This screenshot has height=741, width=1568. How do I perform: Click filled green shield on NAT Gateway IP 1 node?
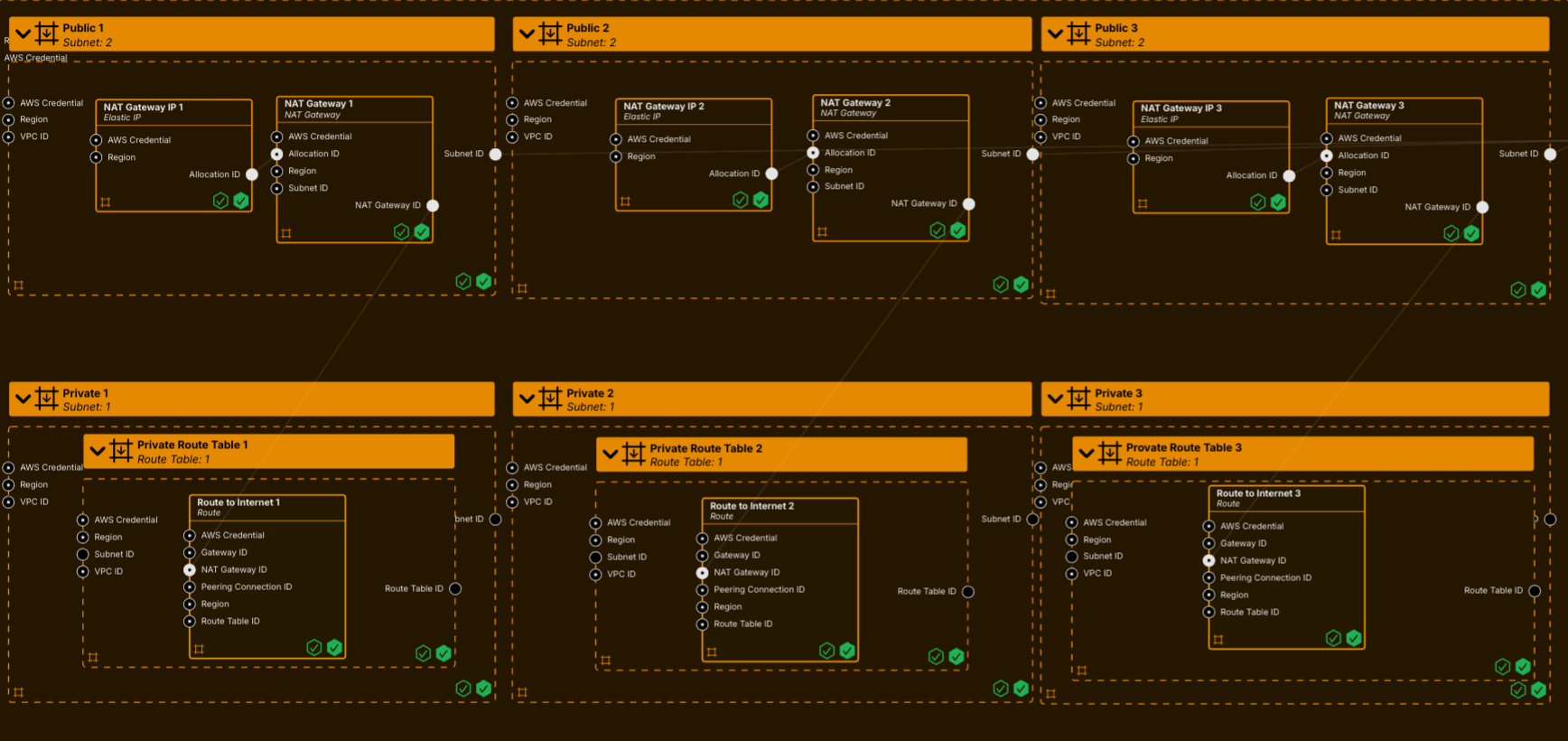[x=241, y=201]
